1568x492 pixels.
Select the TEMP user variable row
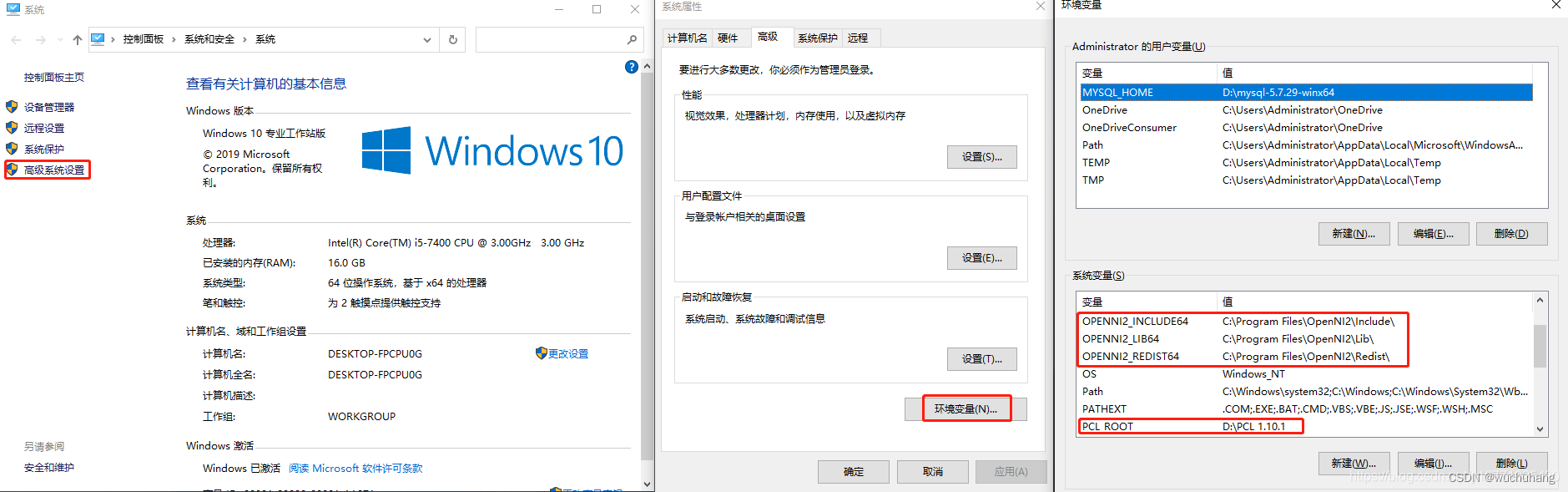pyautogui.click(x=1306, y=162)
